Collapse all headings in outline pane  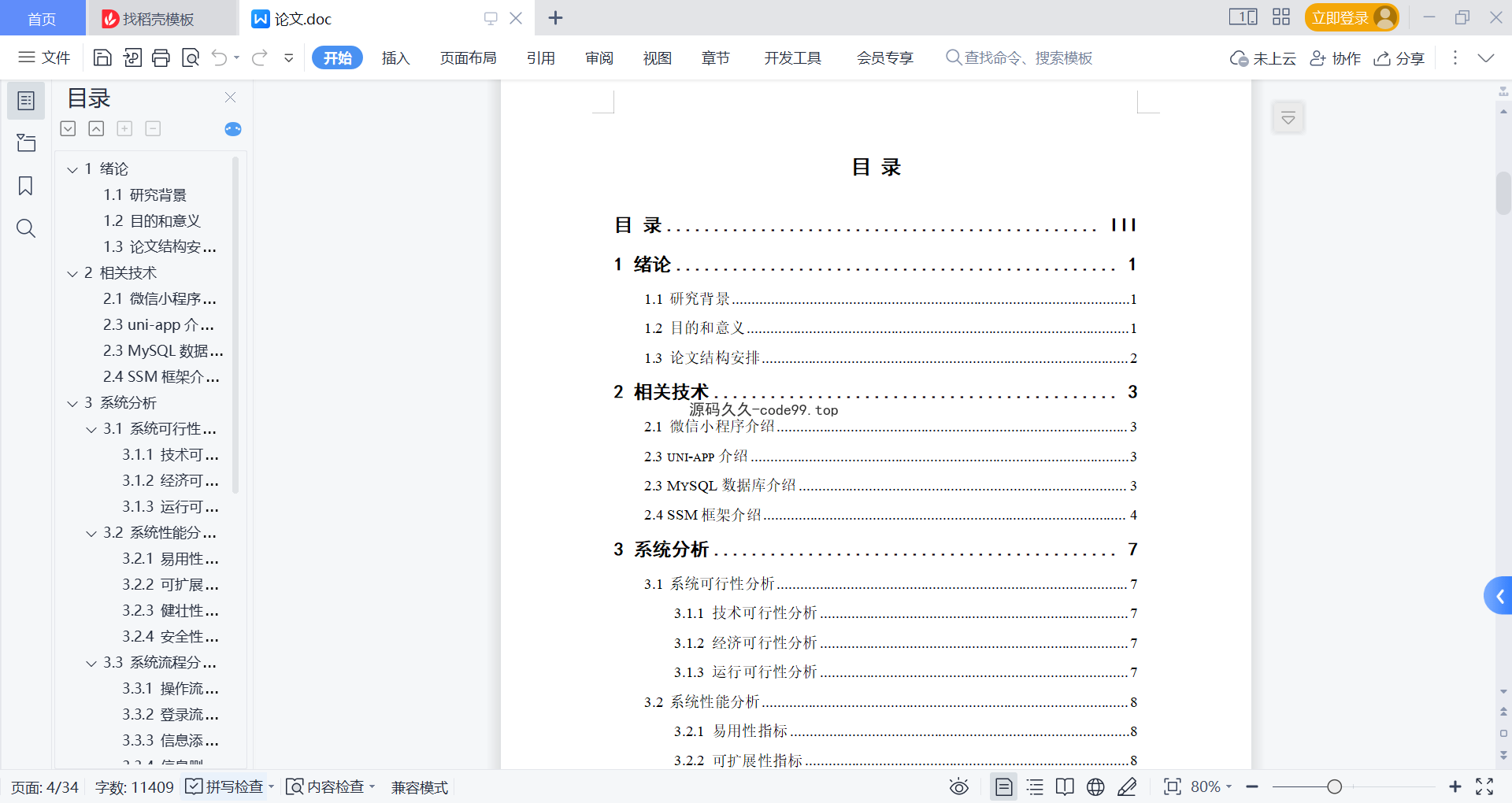[x=96, y=128]
